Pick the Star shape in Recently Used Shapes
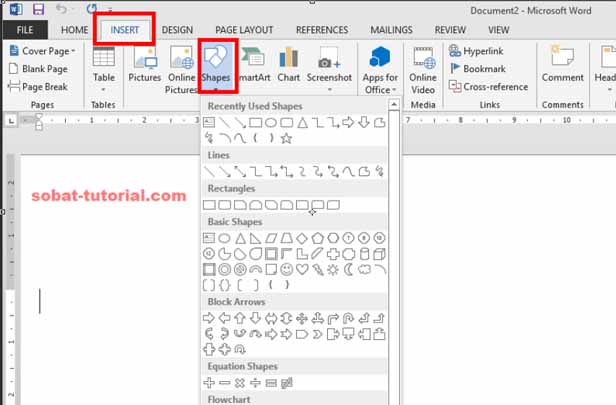This screenshot has height=405, width=616. (x=286, y=138)
